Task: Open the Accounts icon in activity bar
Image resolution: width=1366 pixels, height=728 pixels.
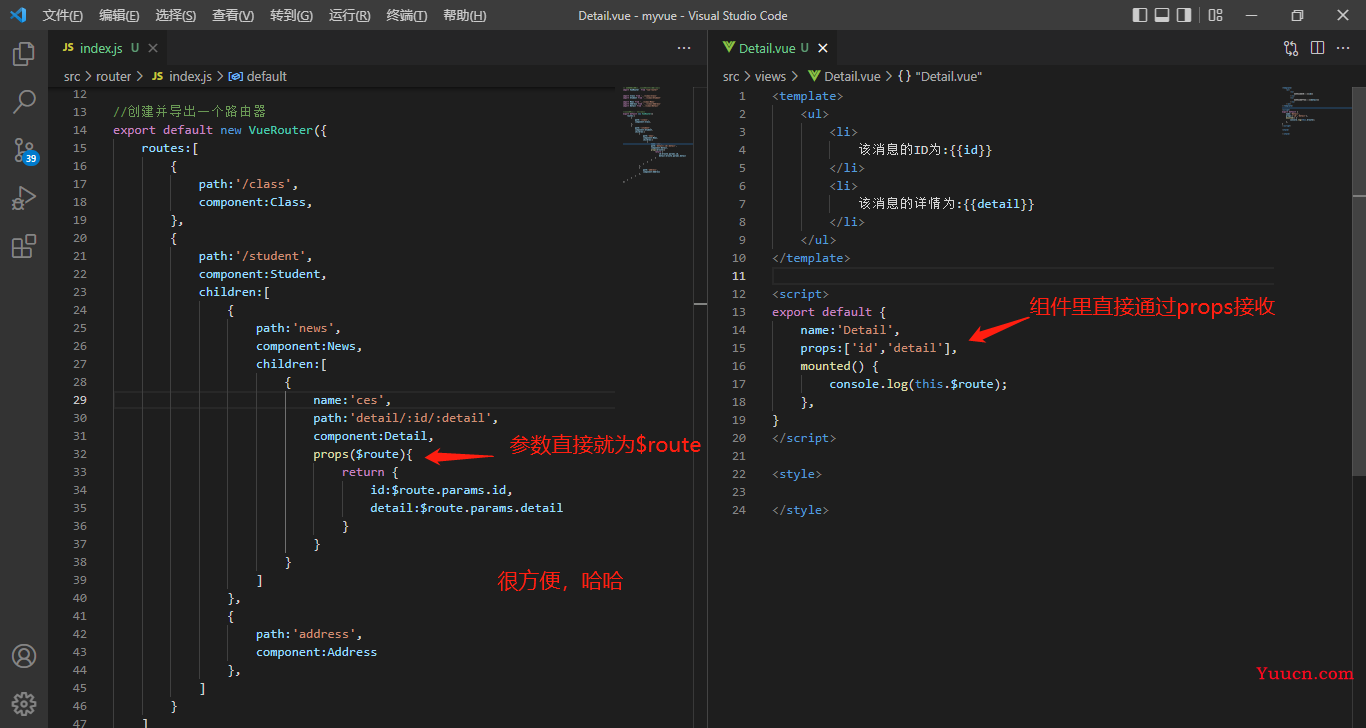Action: 24,656
